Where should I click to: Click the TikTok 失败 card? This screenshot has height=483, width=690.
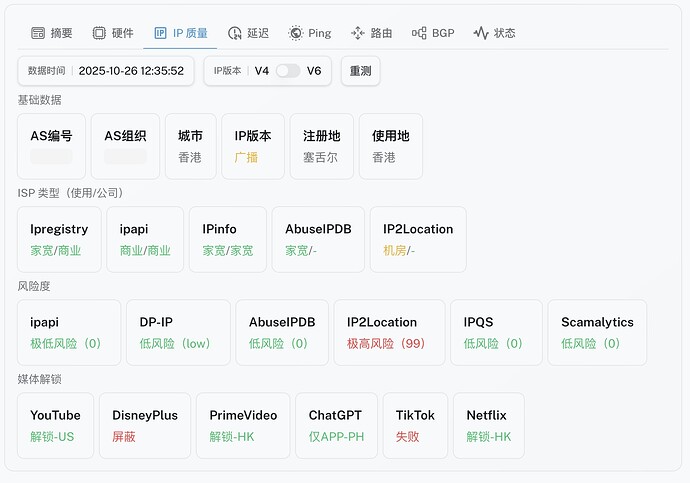click(415, 425)
